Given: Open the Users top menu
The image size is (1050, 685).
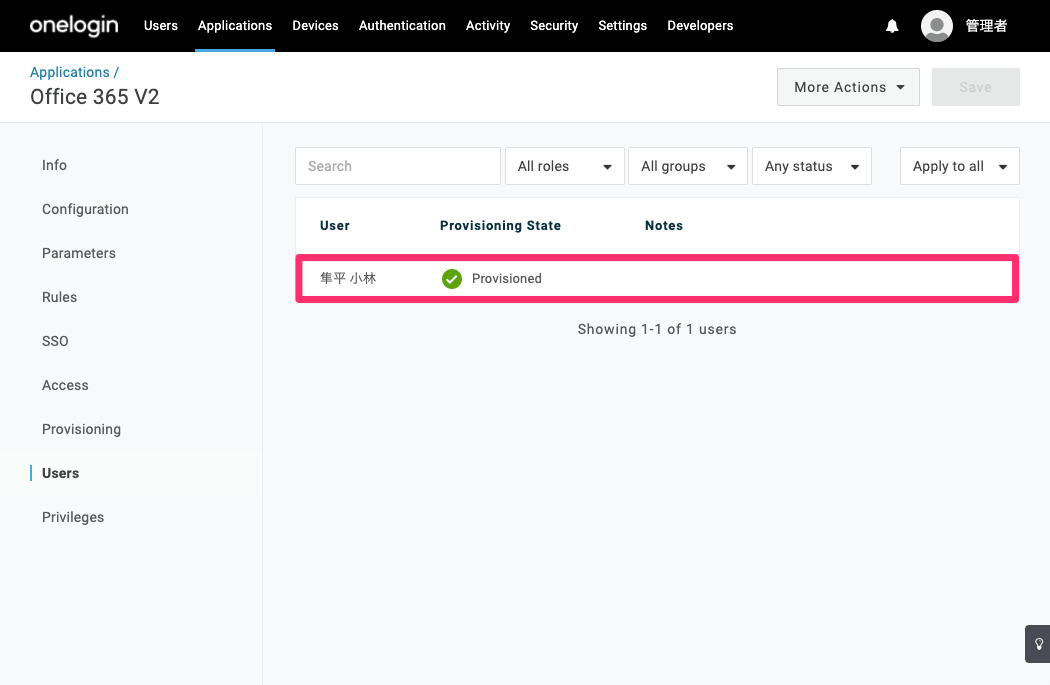Looking at the screenshot, I should point(161,25).
